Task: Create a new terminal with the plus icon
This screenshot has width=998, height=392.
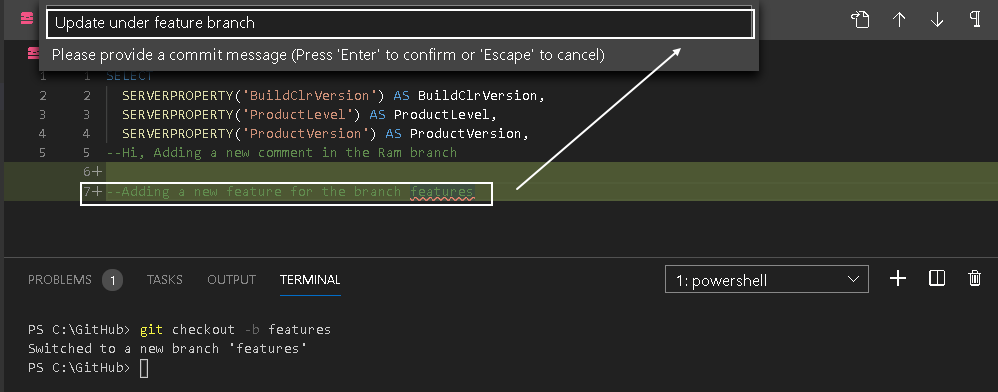Action: pyautogui.click(x=897, y=278)
